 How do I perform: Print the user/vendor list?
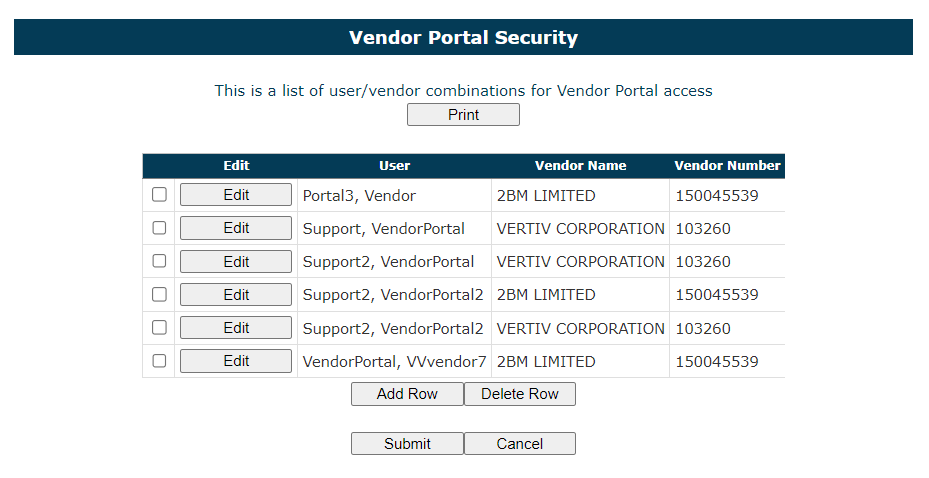coord(463,115)
